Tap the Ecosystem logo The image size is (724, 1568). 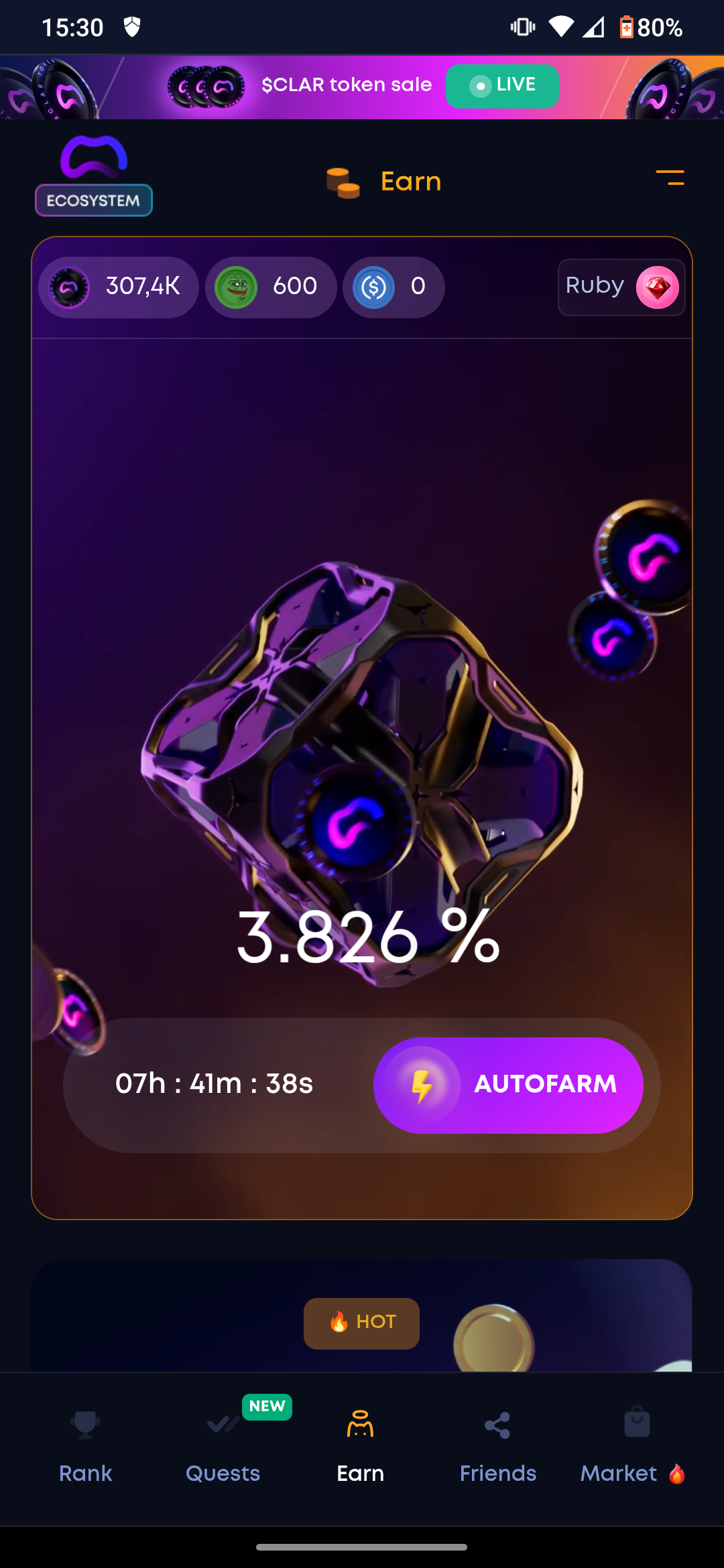pyautogui.click(x=94, y=176)
